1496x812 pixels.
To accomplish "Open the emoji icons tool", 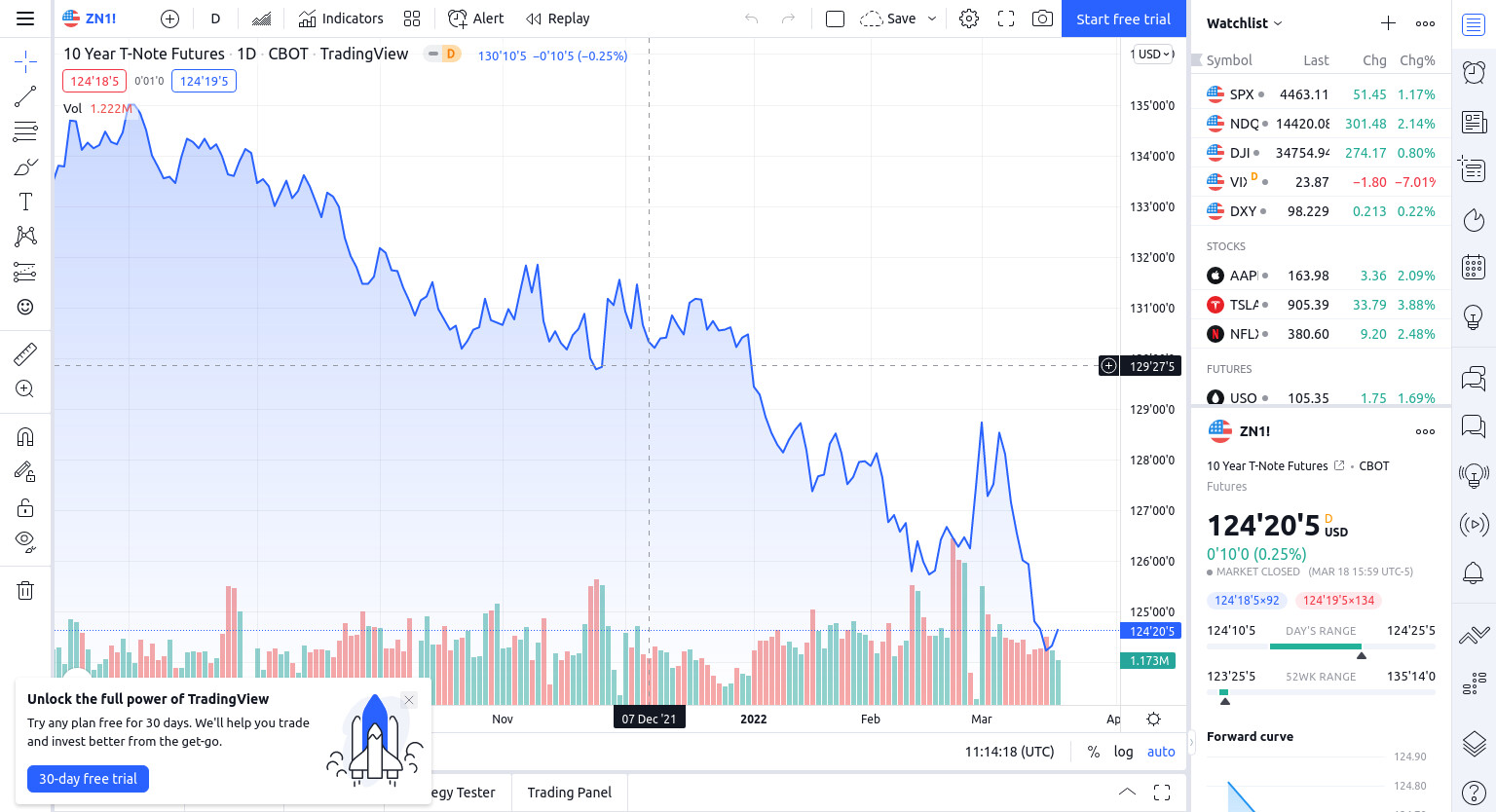I will [25, 307].
